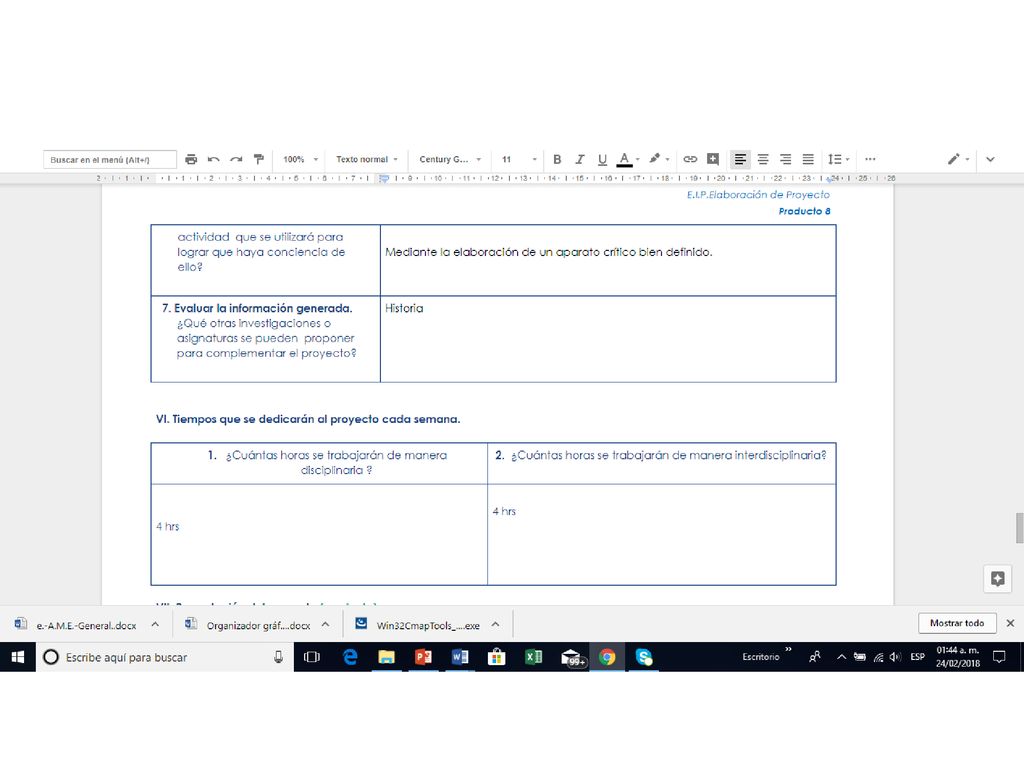Open the network Wi-Fi icon

point(879,657)
